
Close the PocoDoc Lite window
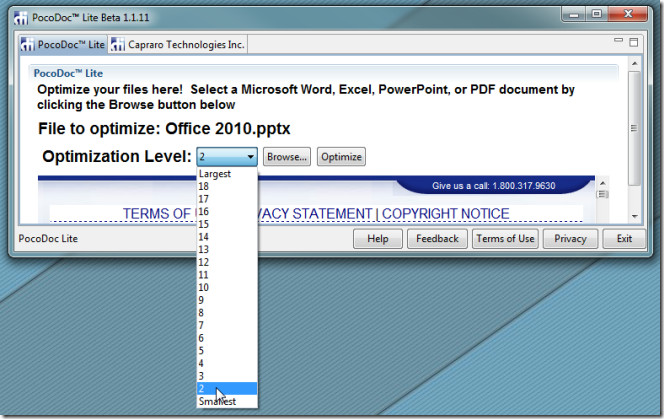628,15
